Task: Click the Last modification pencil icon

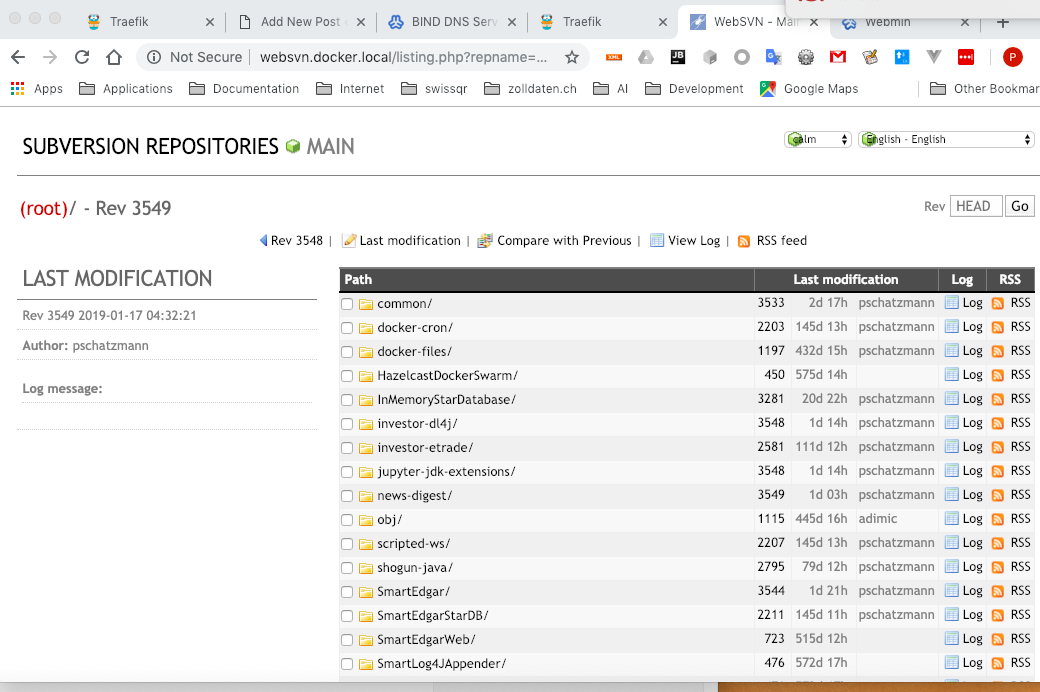Action: point(349,240)
